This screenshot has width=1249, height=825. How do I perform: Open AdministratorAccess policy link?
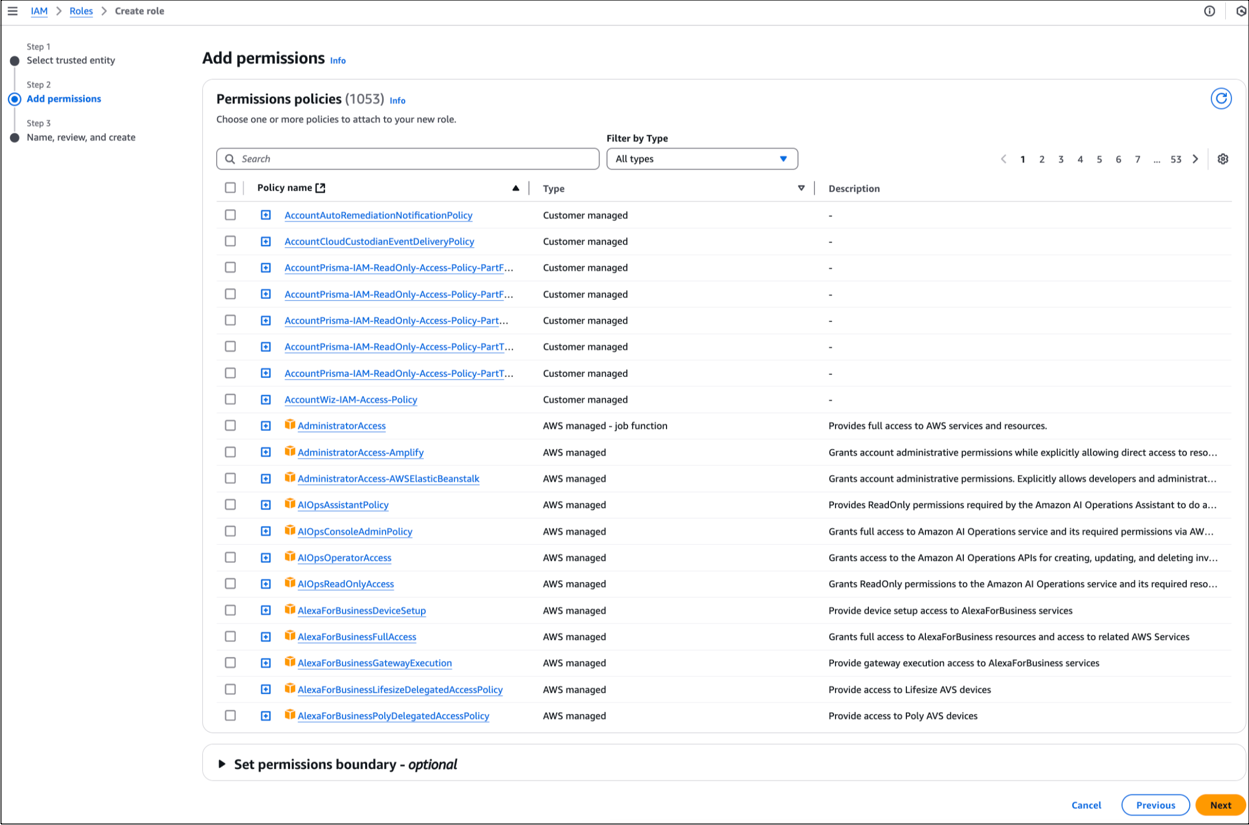click(x=341, y=426)
